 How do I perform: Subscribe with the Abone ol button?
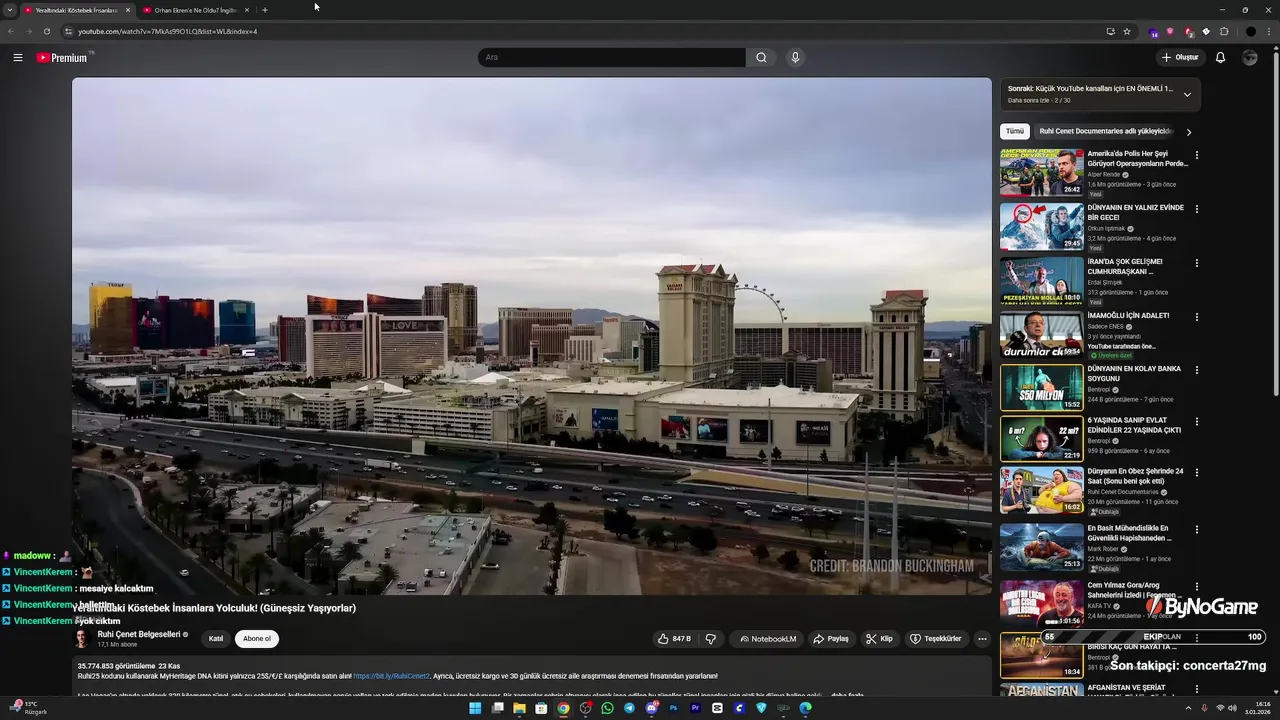(257, 639)
